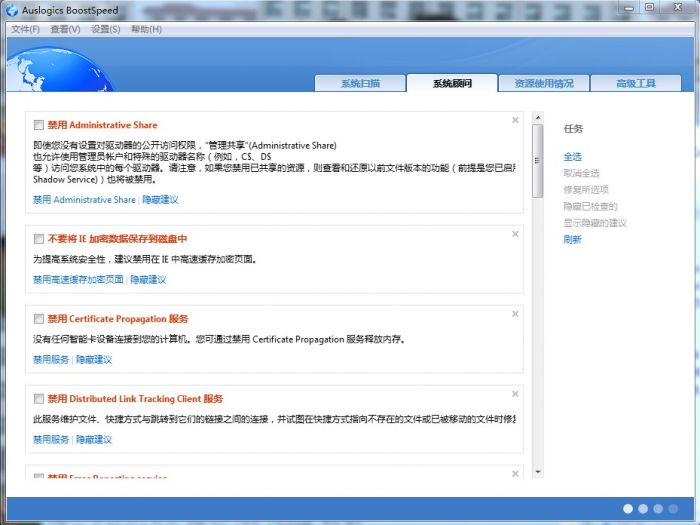The height and width of the screenshot is (525, 700).
Task: Open the 高级工具 tab
Action: [x=636, y=83]
